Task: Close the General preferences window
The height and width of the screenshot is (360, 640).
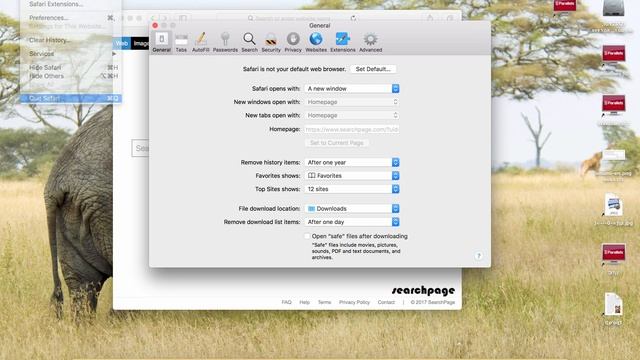Action: pyautogui.click(x=155, y=25)
